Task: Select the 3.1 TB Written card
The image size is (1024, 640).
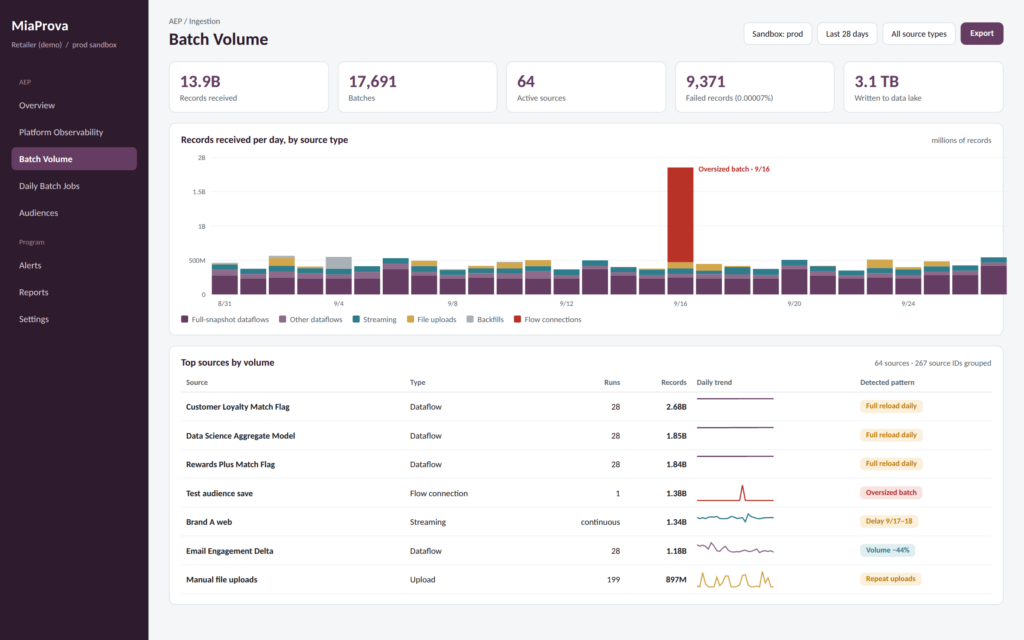Action: tap(923, 87)
